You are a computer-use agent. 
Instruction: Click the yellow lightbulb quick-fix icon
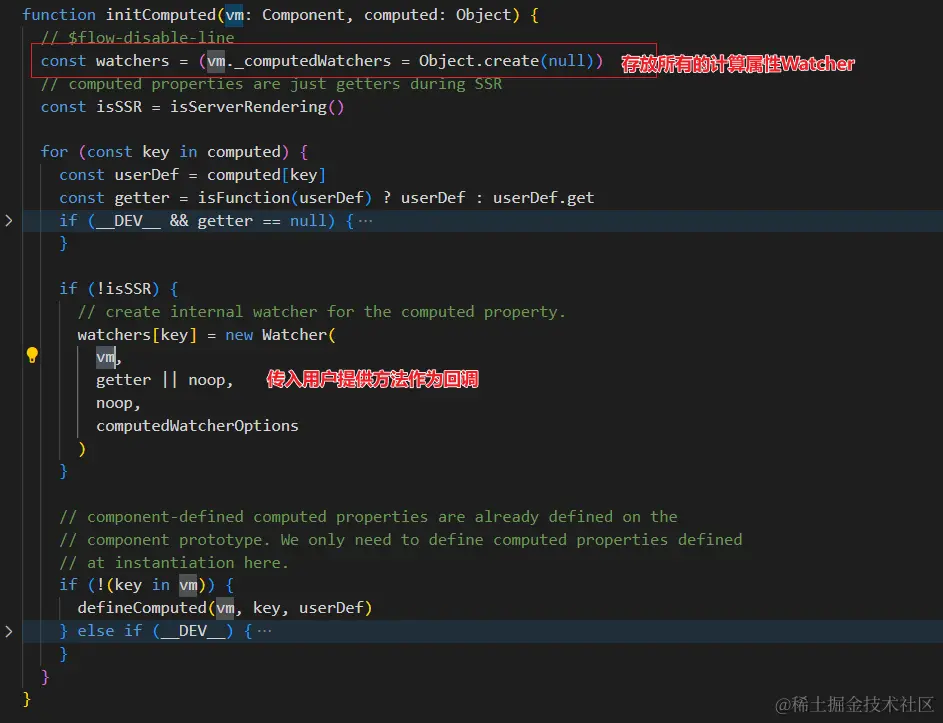pos(32,355)
